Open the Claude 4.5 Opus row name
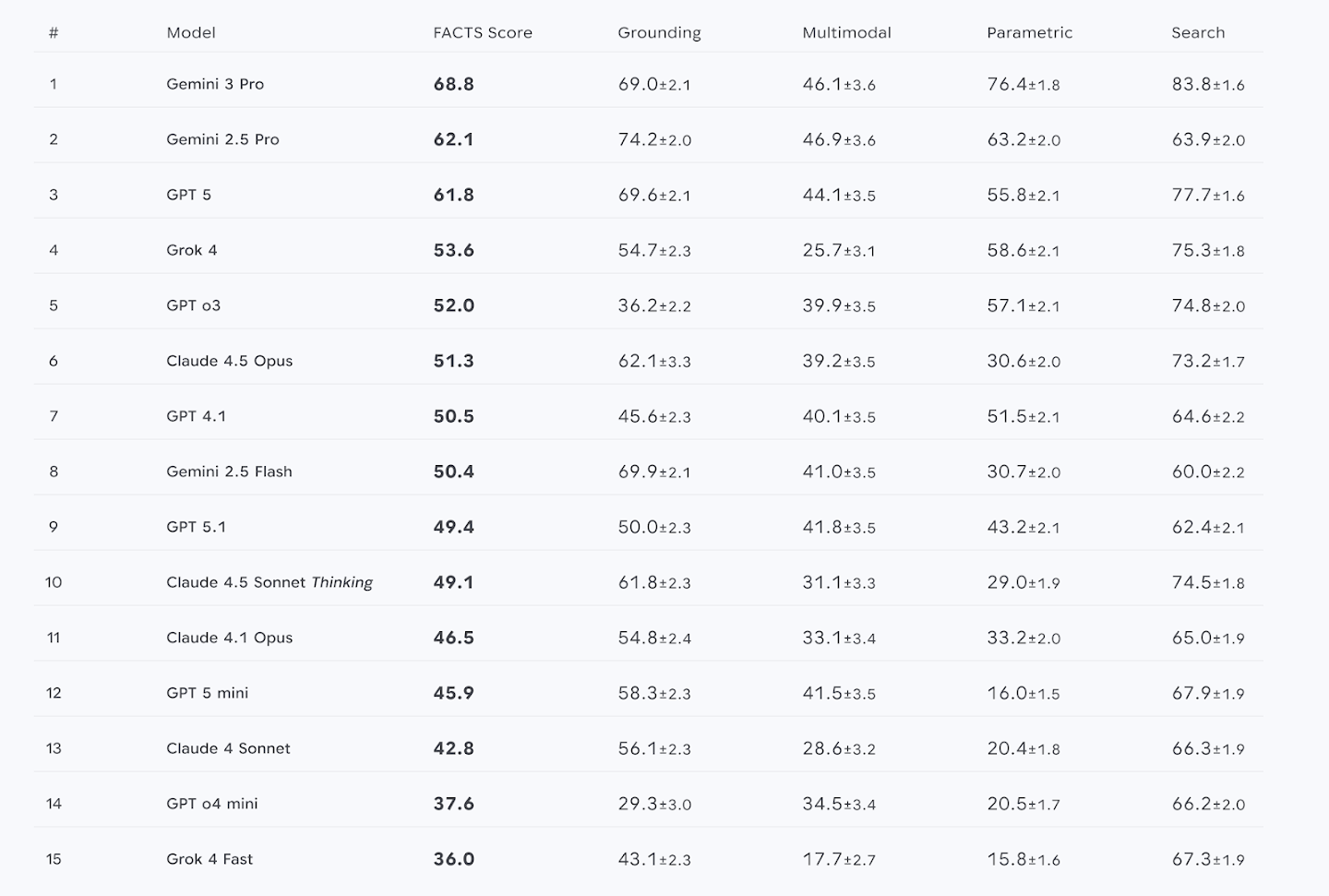The image size is (1329, 896). pos(229,361)
